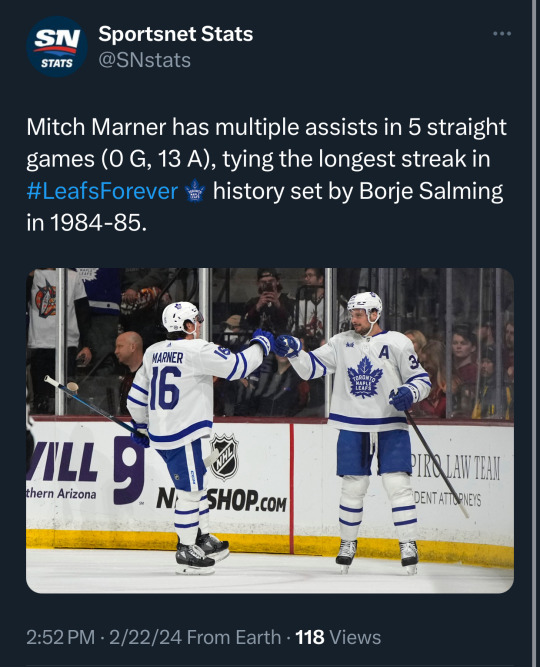
Task: Open the three-dot more options menu
Action: click(502, 34)
